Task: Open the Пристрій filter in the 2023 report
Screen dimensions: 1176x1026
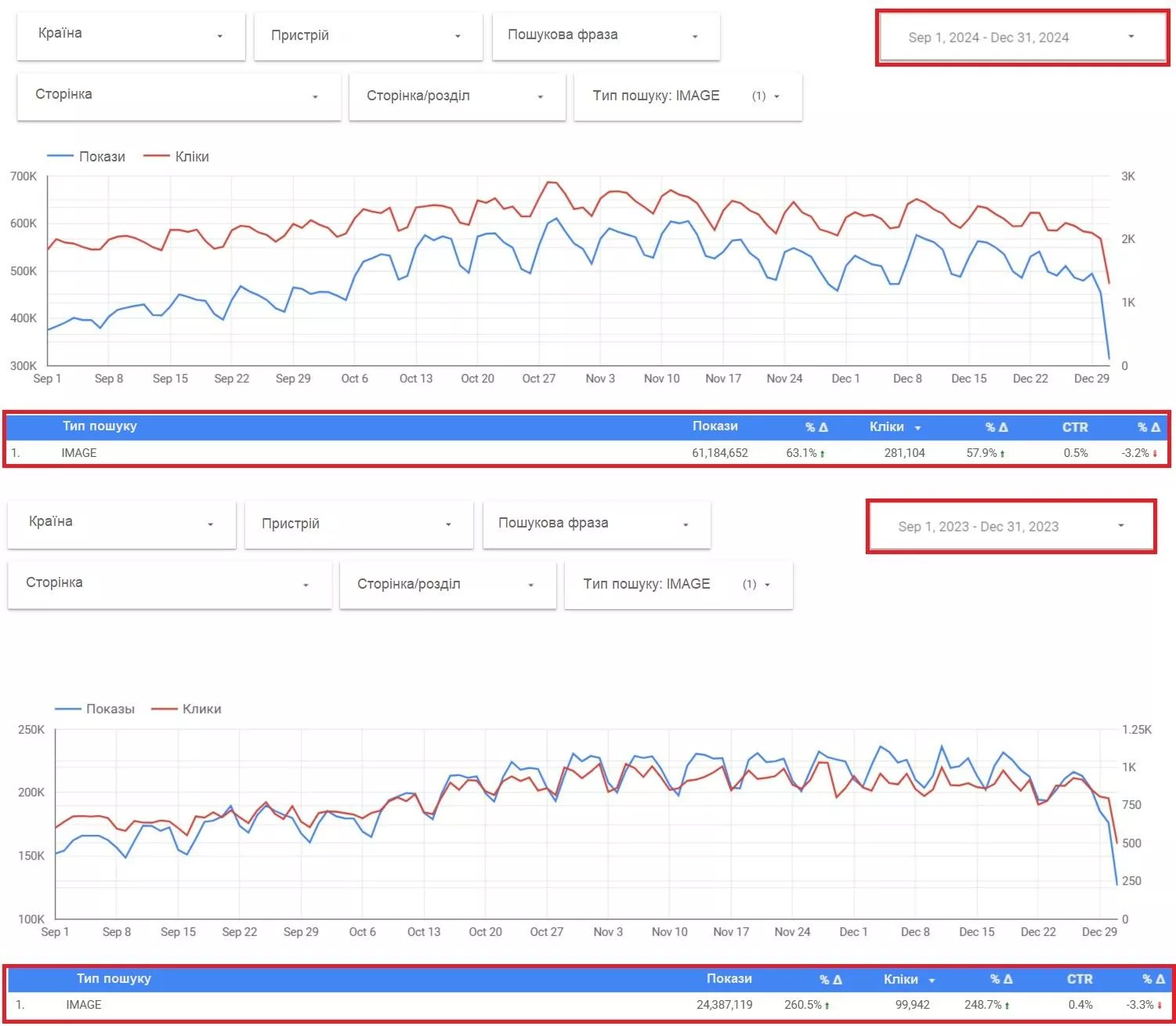Action: 359,524
